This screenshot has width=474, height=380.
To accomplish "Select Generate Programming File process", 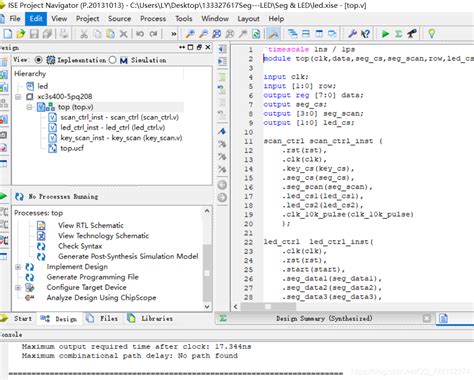I will point(92,277).
